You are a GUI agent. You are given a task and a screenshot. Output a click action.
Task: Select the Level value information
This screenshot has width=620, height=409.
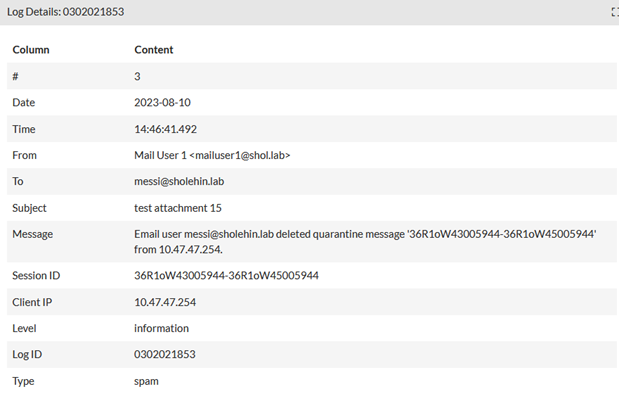[x=161, y=328]
